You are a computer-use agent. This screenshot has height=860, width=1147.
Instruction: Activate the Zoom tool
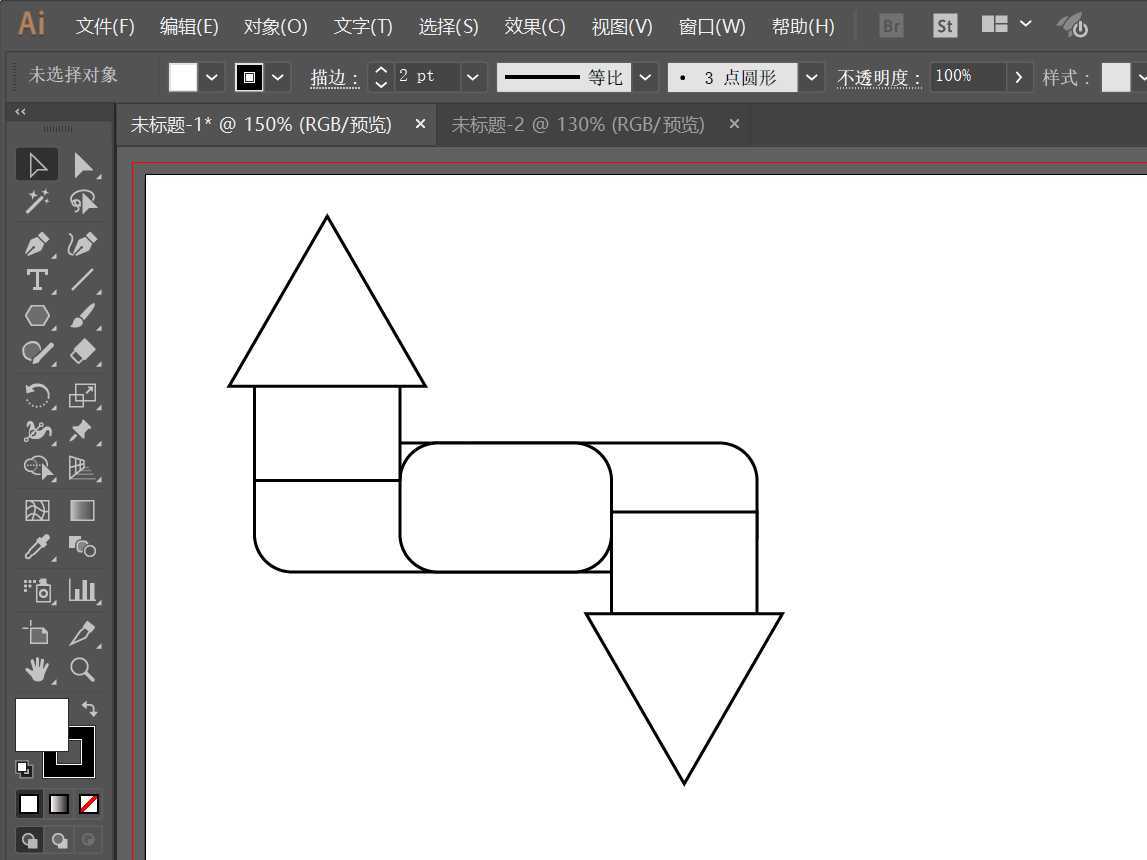[x=84, y=670]
